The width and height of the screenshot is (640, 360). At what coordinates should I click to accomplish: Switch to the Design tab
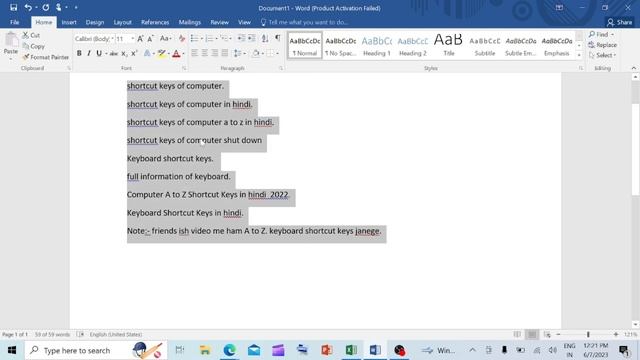[x=95, y=22]
